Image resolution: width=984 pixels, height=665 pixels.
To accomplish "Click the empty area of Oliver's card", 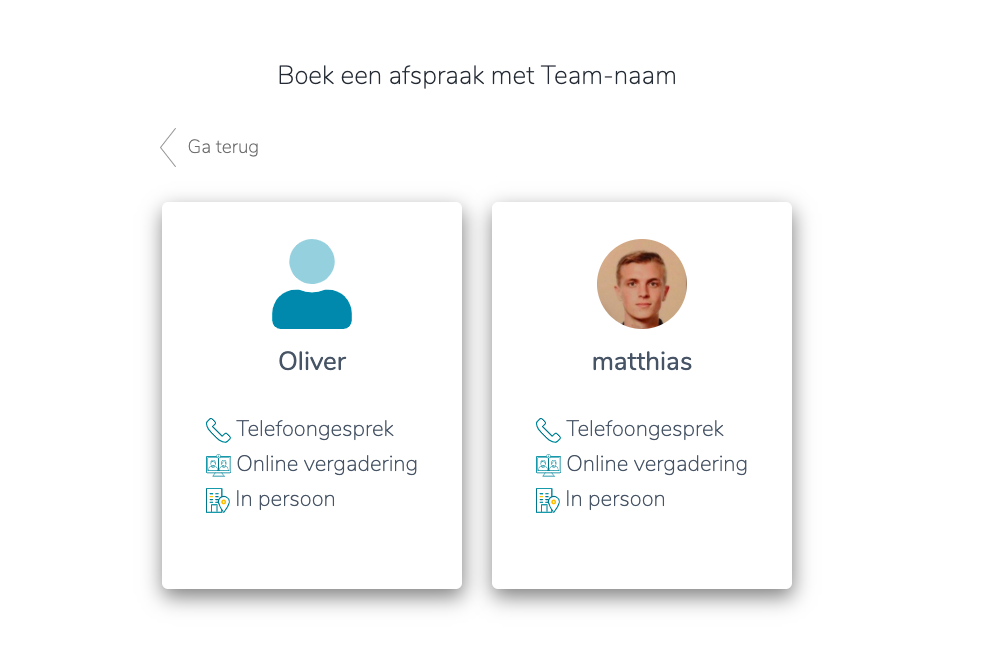I will 312,552.
